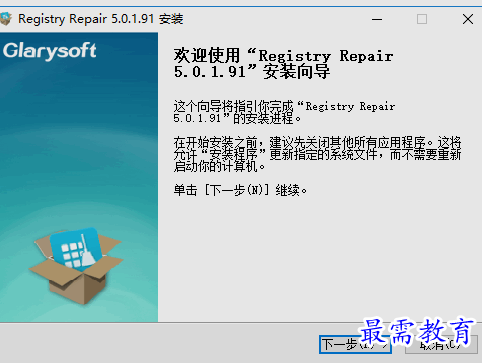Click the text "单击 [下一步(N)] 继续。"
Viewport: 482px width, 363px height.
[240, 190]
